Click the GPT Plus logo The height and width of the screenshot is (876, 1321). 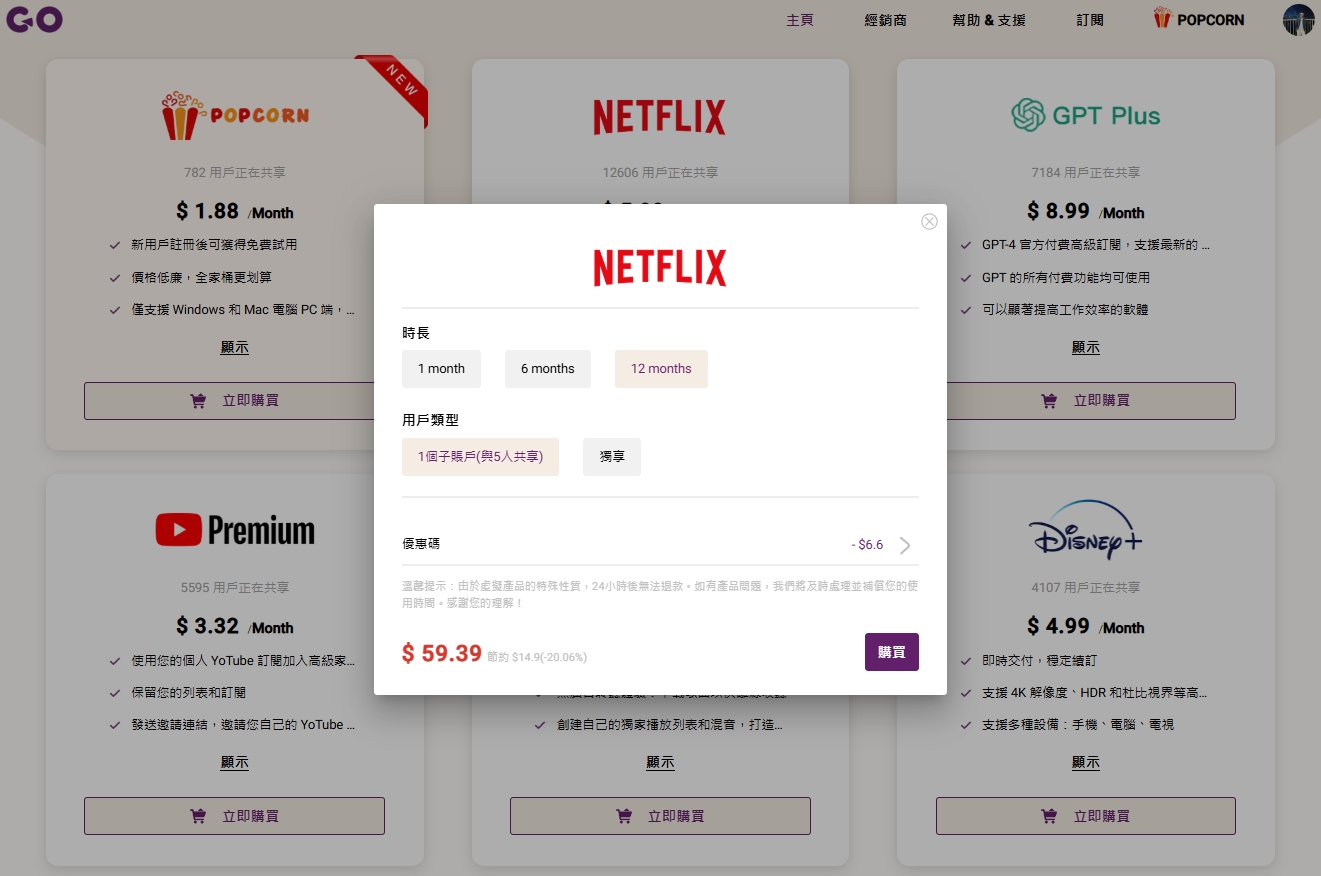pos(1086,116)
